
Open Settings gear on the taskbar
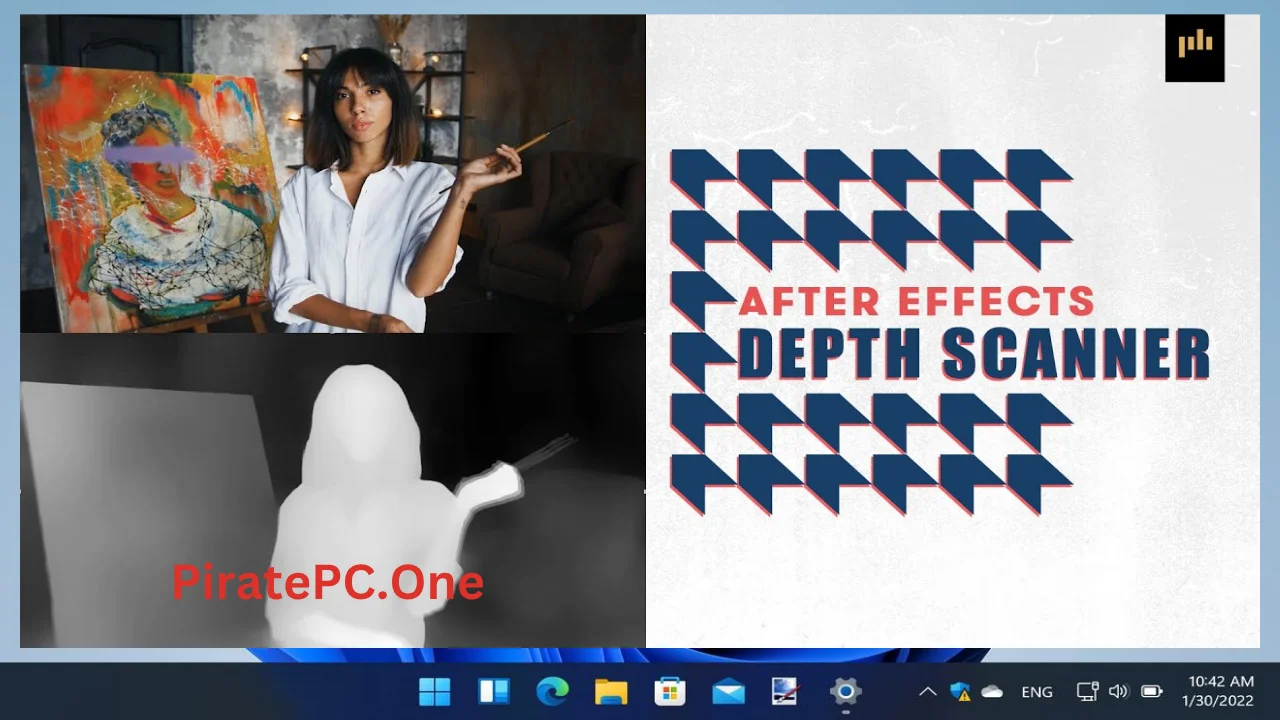pos(845,691)
